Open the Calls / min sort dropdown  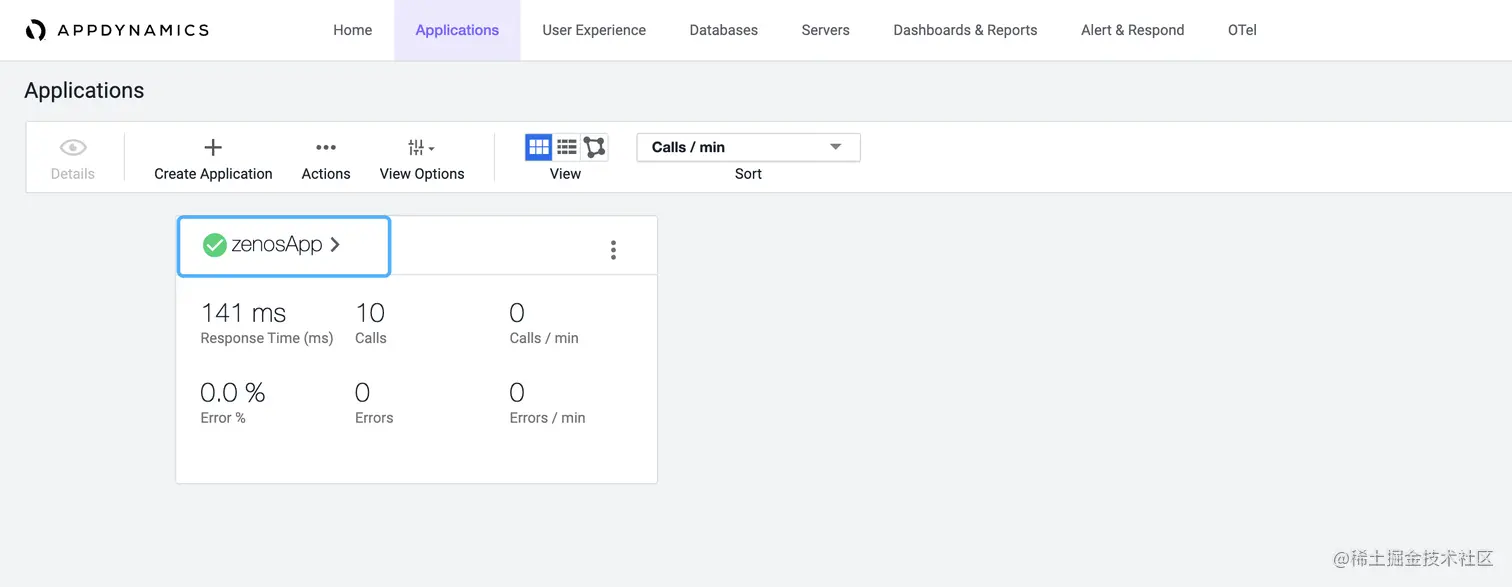tap(748, 147)
